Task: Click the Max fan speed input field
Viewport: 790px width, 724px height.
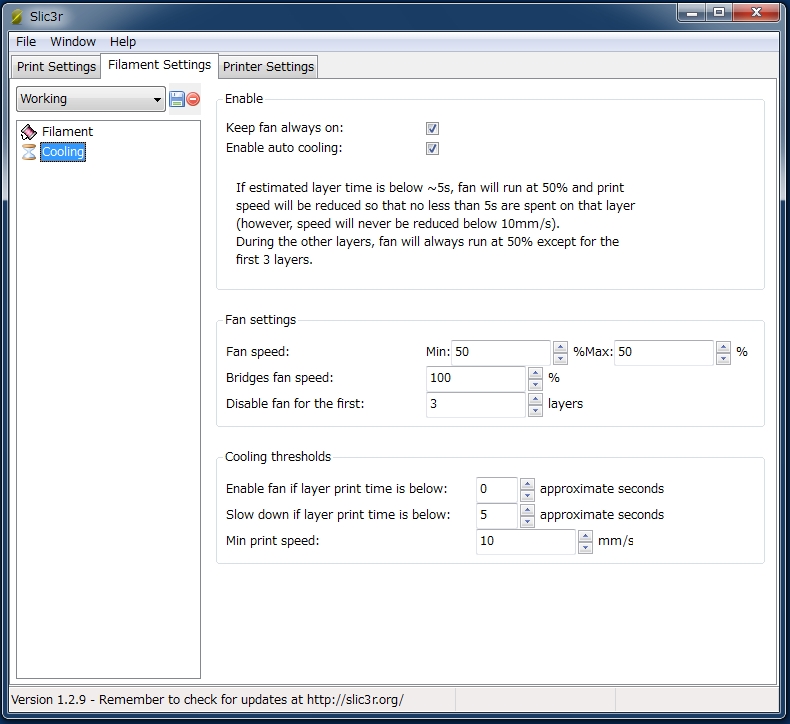Action: [664, 352]
